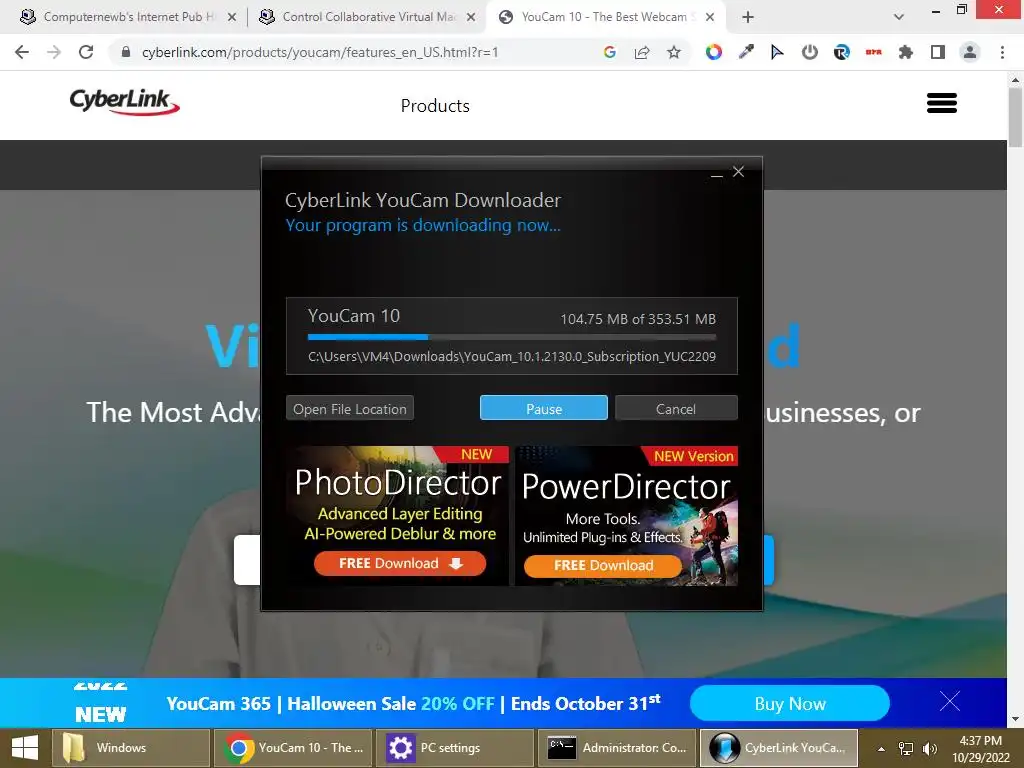Close the Computernewb's Internet Pub tab
Viewport: 1024px width, 768px height.
pyautogui.click(x=232, y=17)
